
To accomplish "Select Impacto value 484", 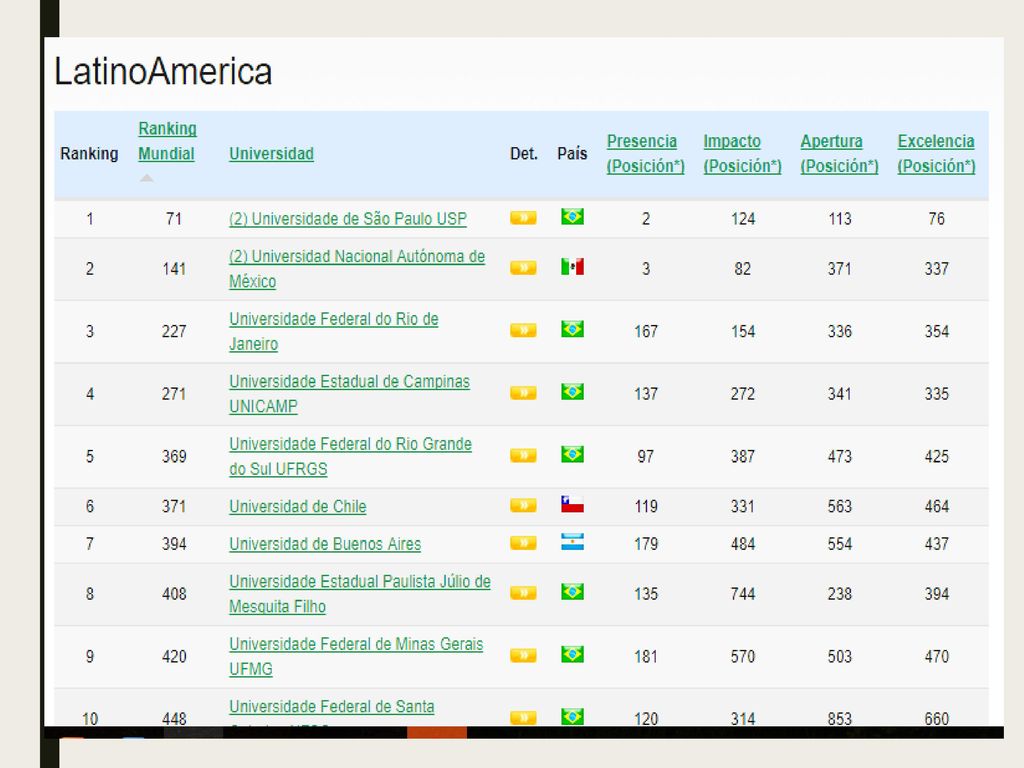I will point(743,544).
